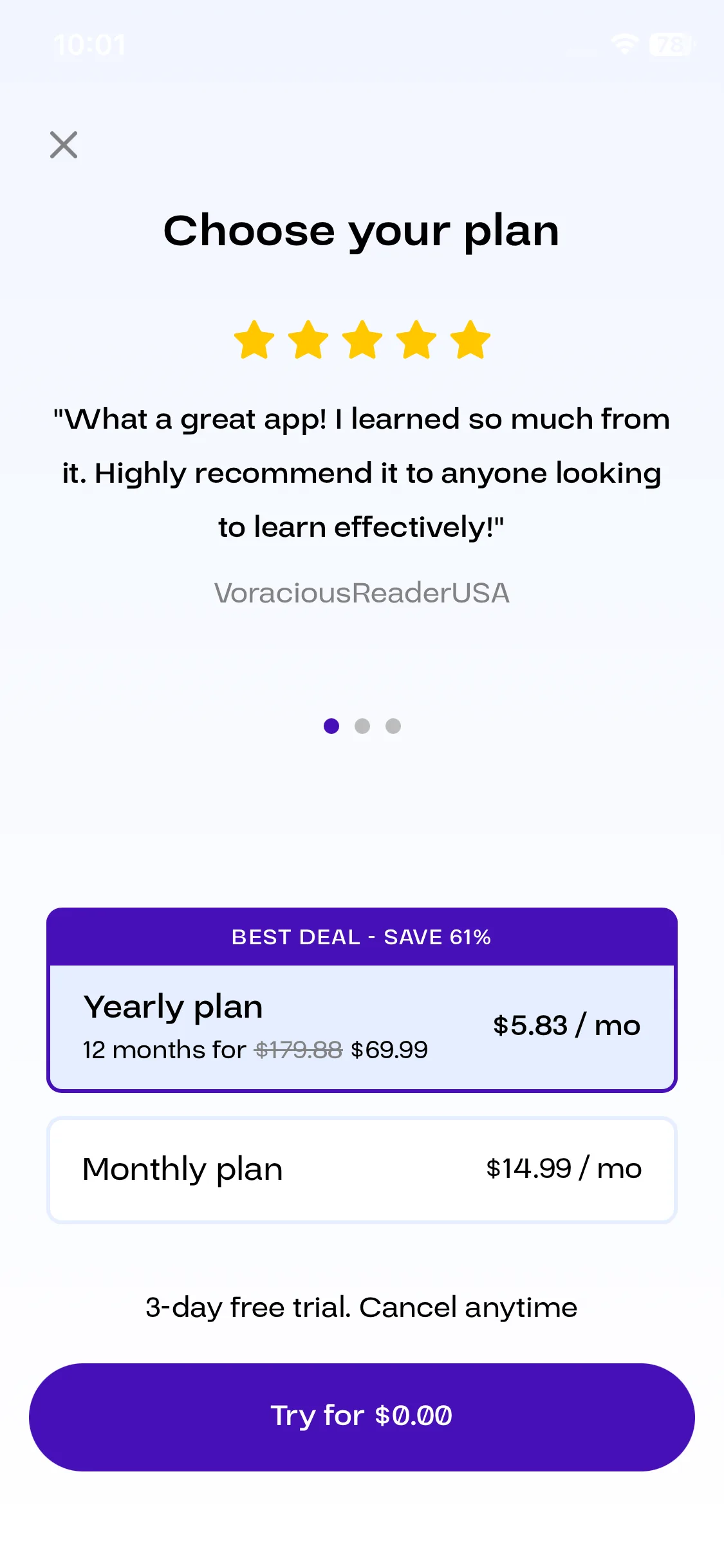Go to first testimonial page dot
Image resolution: width=724 pixels, height=1568 pixels.
point(331,726)
